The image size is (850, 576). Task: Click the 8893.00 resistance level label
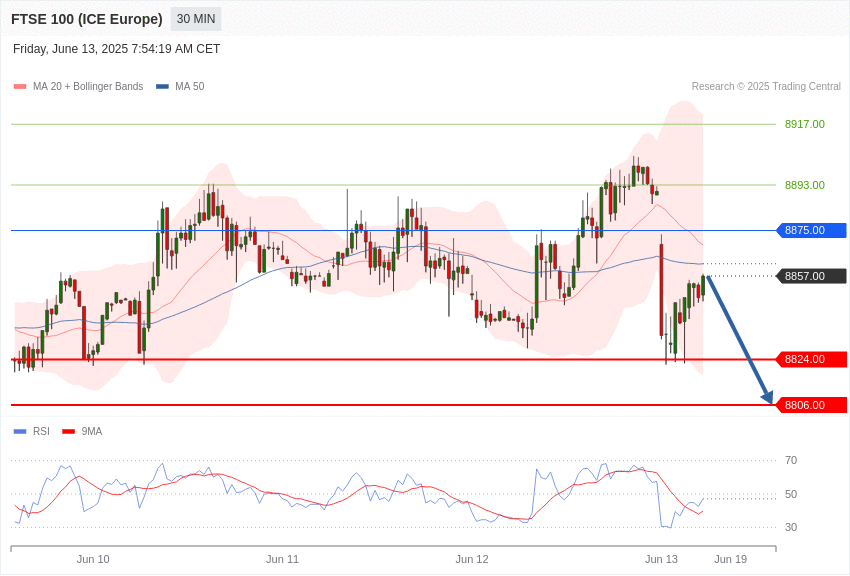[804, 185]
